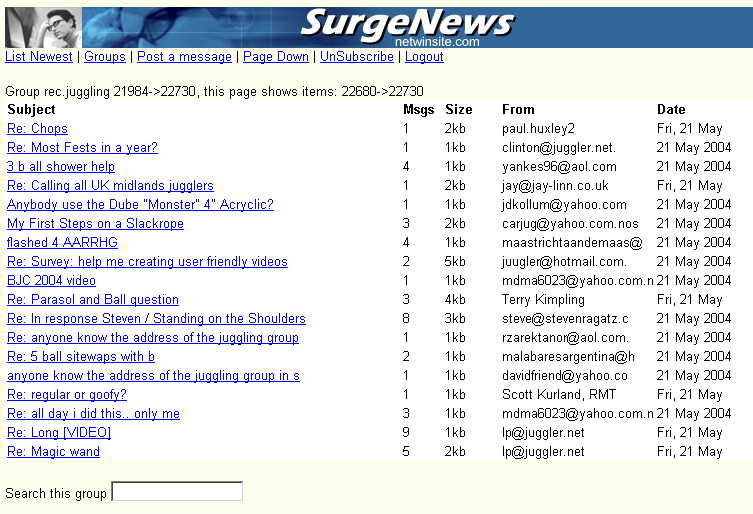Click the SurgeNews banner logo
The image size is (753, 514).
coord(406,25)
